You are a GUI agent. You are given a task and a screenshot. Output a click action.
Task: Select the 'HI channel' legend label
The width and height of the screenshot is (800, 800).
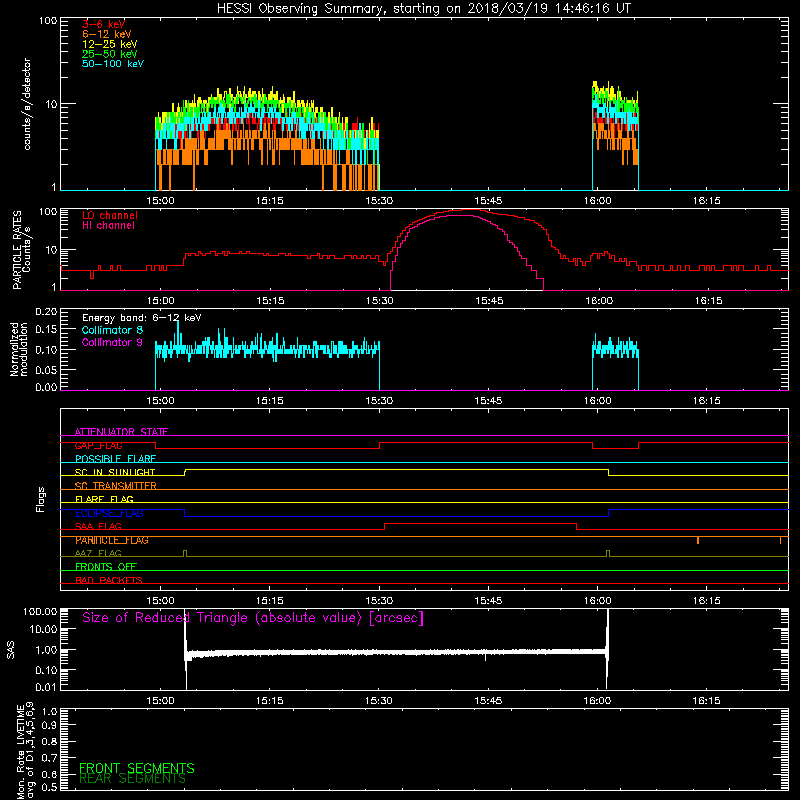point(108,225)
